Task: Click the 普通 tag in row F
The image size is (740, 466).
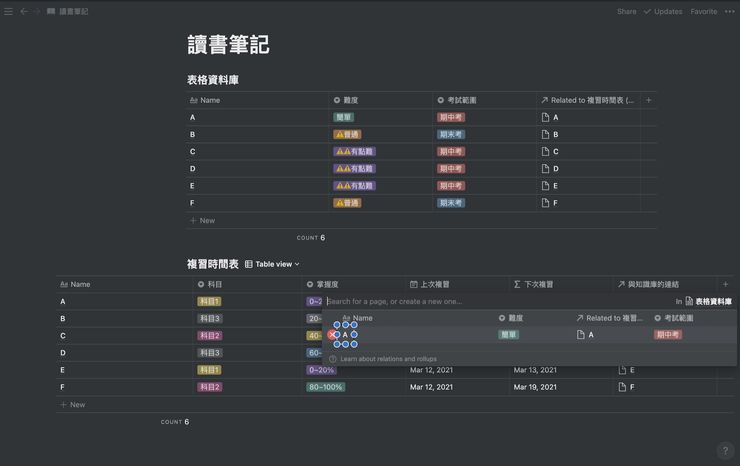Action: pyautogui.click(x=347, y=203)
